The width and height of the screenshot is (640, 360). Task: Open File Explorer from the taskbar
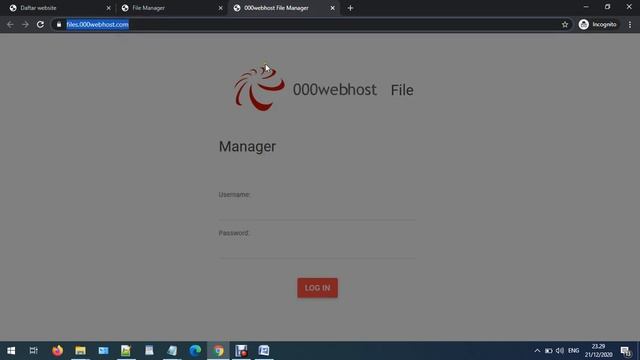80,351
